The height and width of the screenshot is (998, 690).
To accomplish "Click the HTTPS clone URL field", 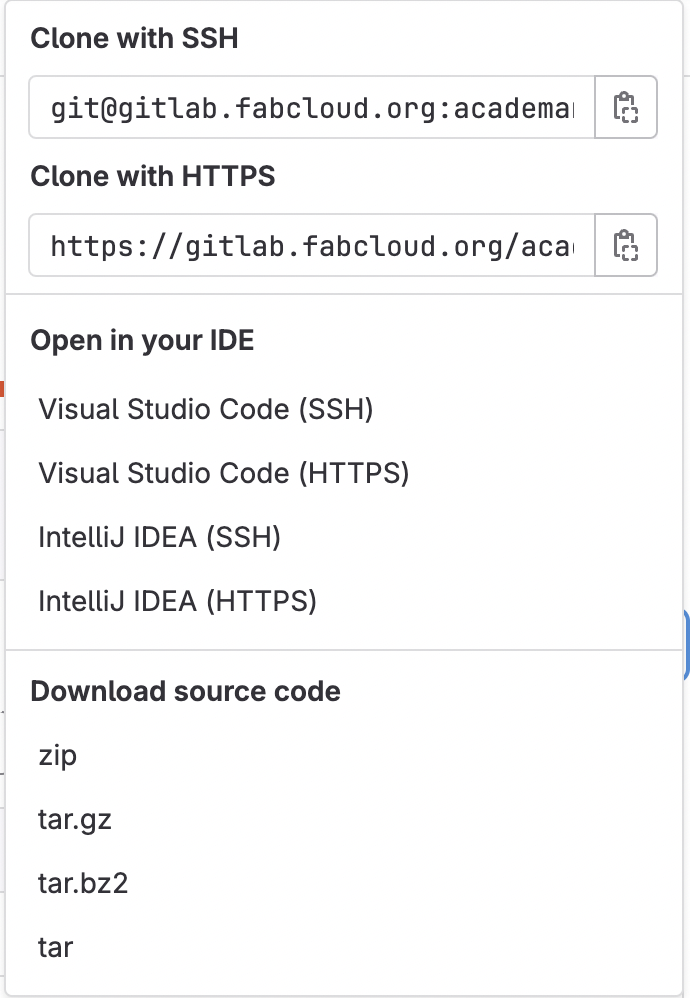I will [x=312, y=244].
